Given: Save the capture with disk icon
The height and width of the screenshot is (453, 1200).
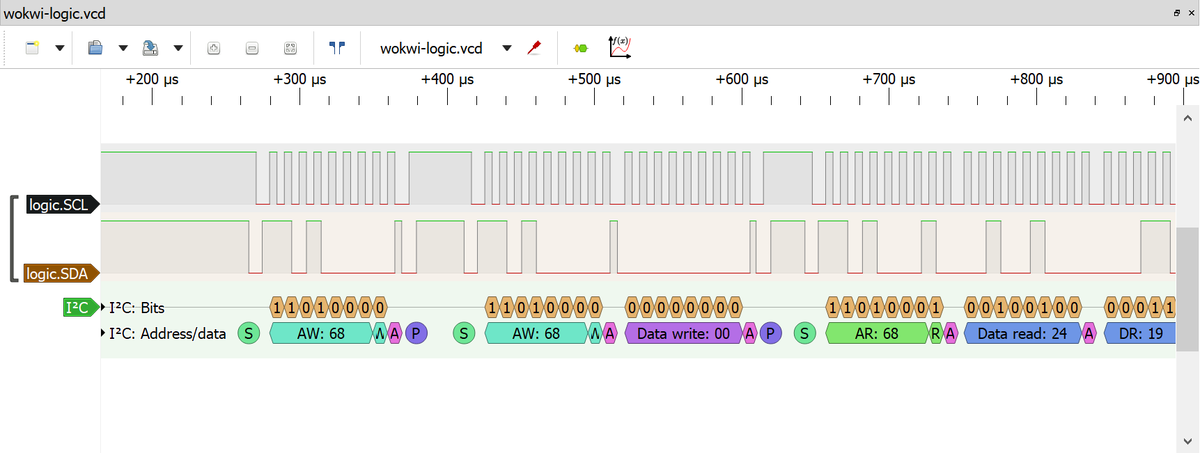Looking at the screenshot, I should coord(151,48).
